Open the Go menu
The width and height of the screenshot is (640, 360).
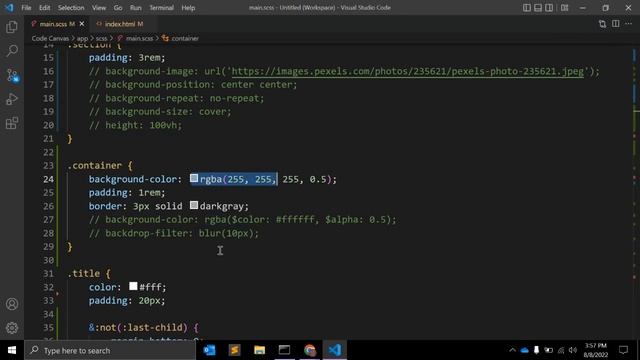coord(118,8)
